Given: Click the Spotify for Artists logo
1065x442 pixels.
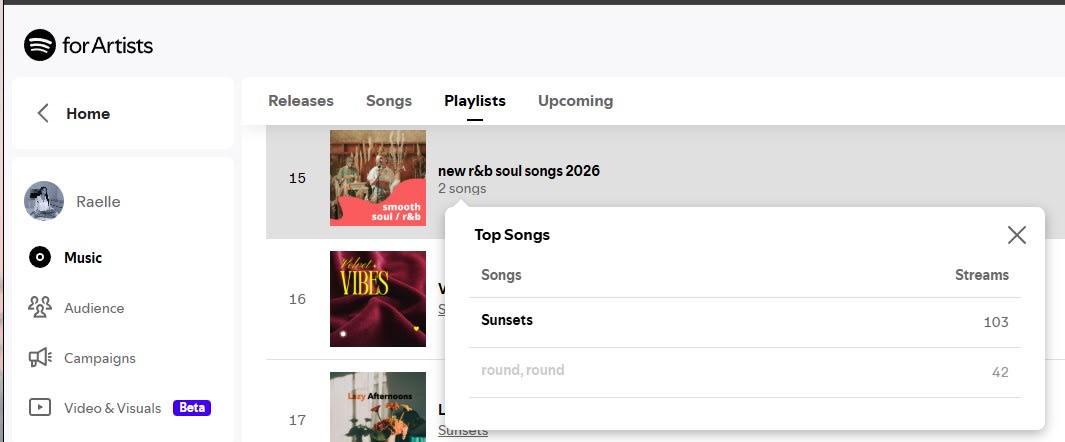Looking at the screenshot, I should [88, 45].
